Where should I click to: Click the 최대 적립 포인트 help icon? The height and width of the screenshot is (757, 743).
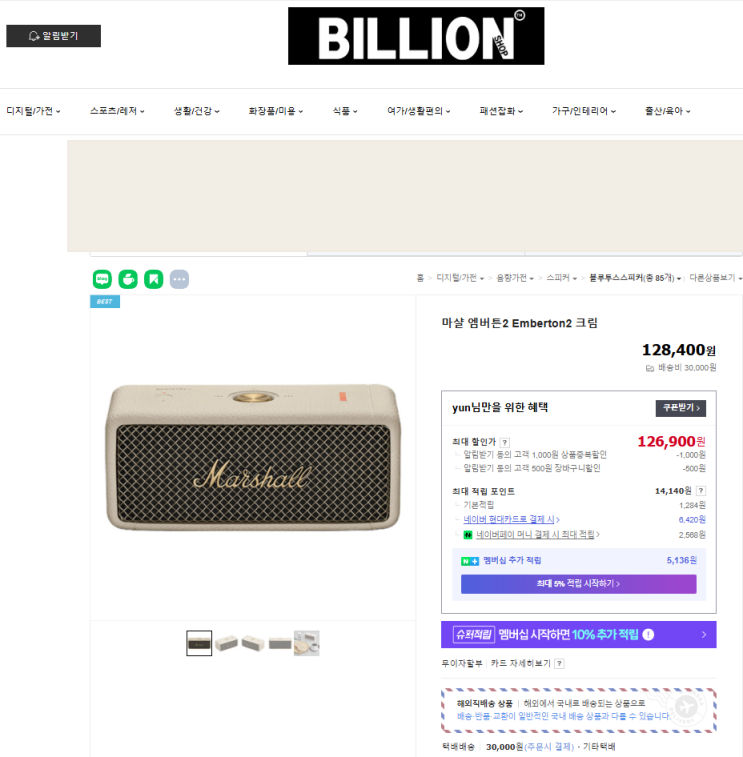click(701, 491)
